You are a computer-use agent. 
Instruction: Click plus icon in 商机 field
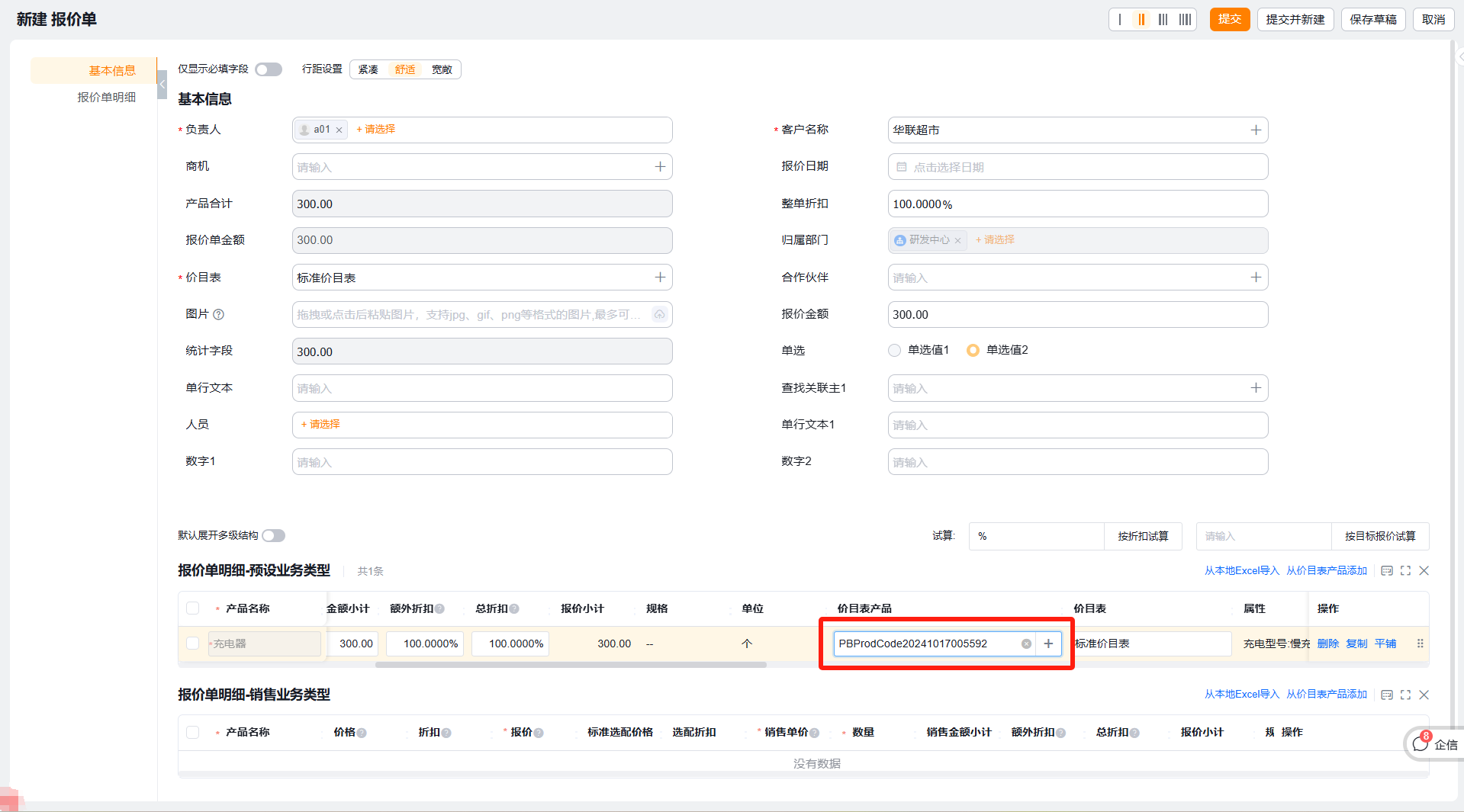660,167
